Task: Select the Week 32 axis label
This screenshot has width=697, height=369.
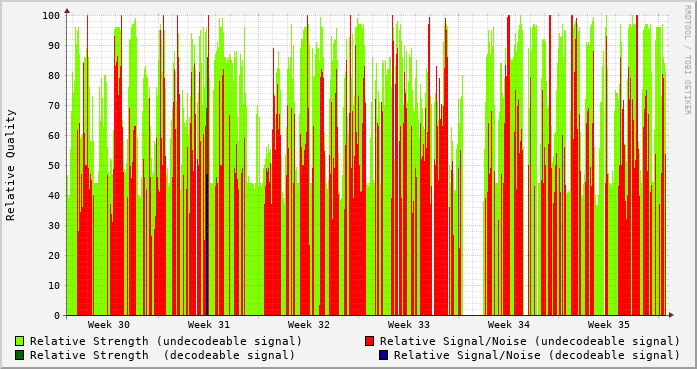Action: (x=309, y=325)
